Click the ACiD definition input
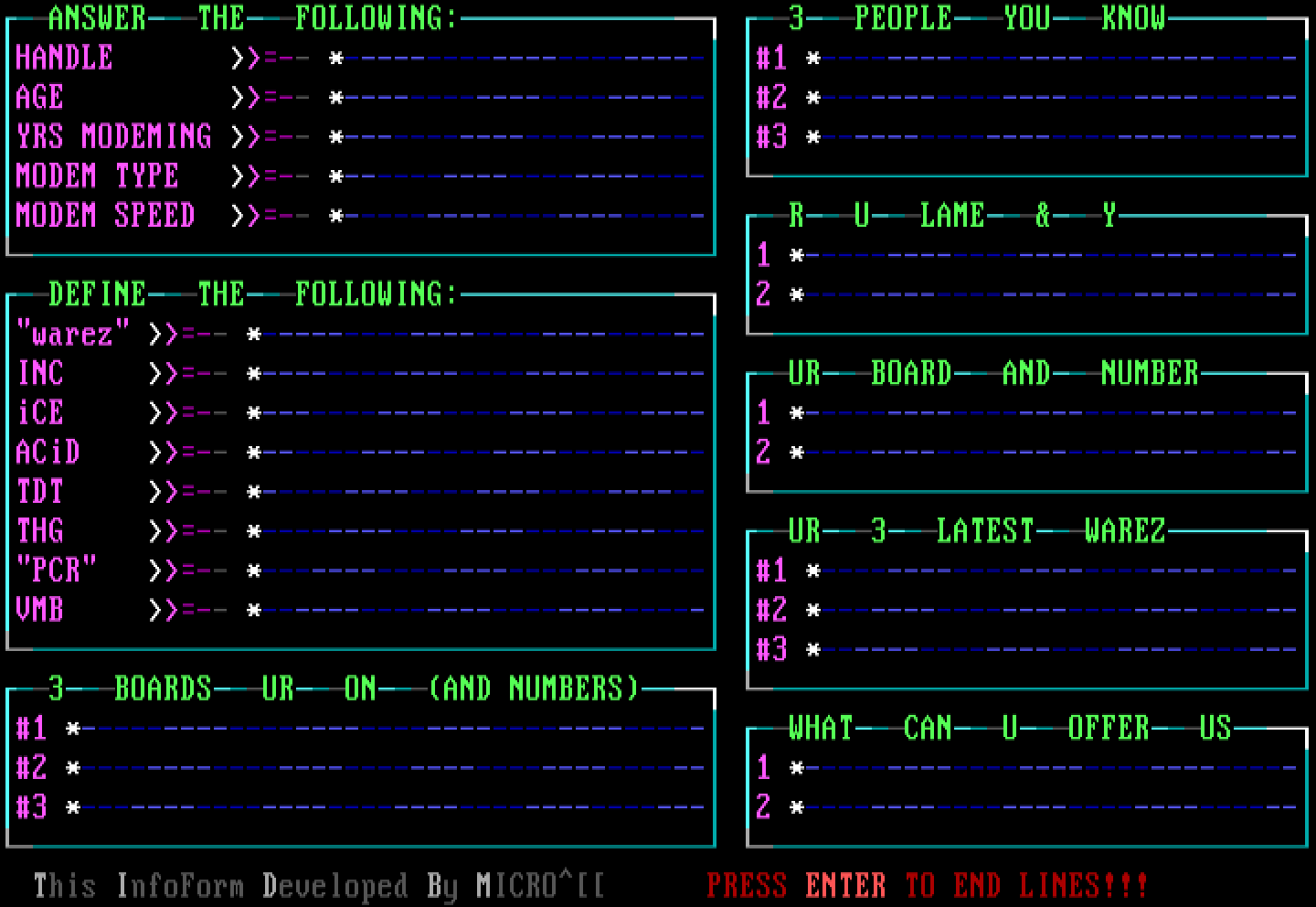The width and height of the screenshot is (1316, 907). coord(484,453)
